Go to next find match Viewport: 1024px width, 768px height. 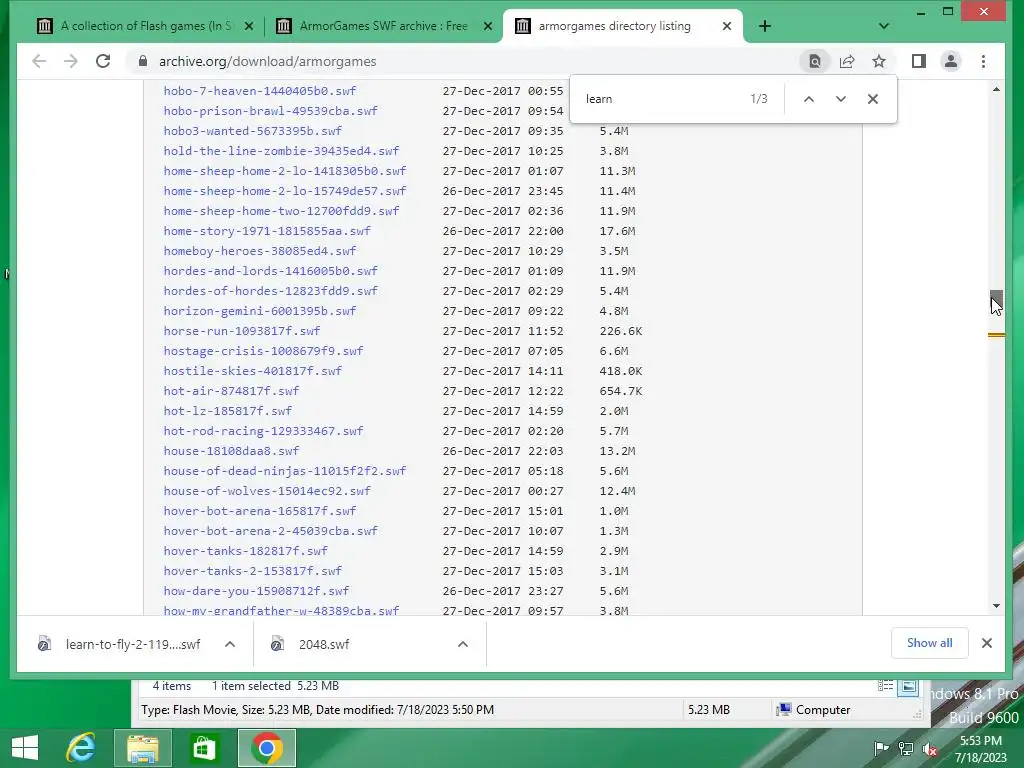point(840,99)
